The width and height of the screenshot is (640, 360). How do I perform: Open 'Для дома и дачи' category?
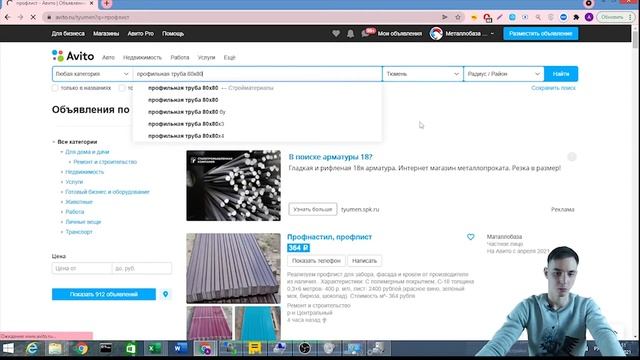tap(87, 152)
